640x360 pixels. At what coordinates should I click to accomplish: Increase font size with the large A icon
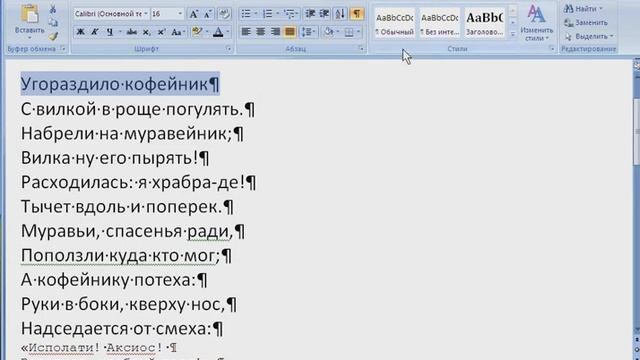pos(194,14)
